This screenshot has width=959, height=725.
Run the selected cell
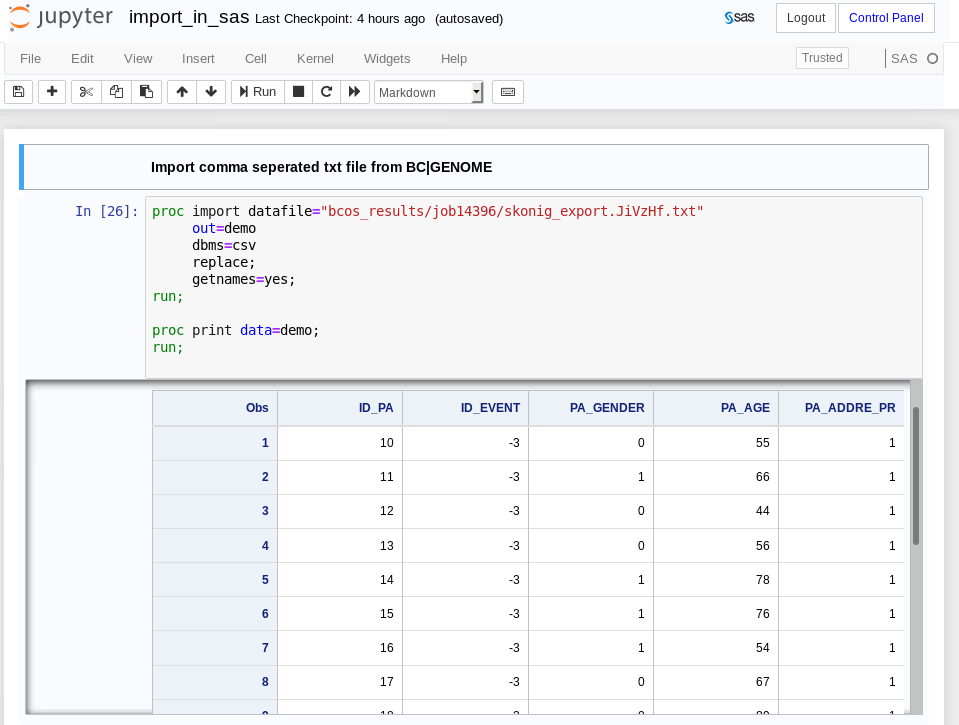[x=257, y=92]
